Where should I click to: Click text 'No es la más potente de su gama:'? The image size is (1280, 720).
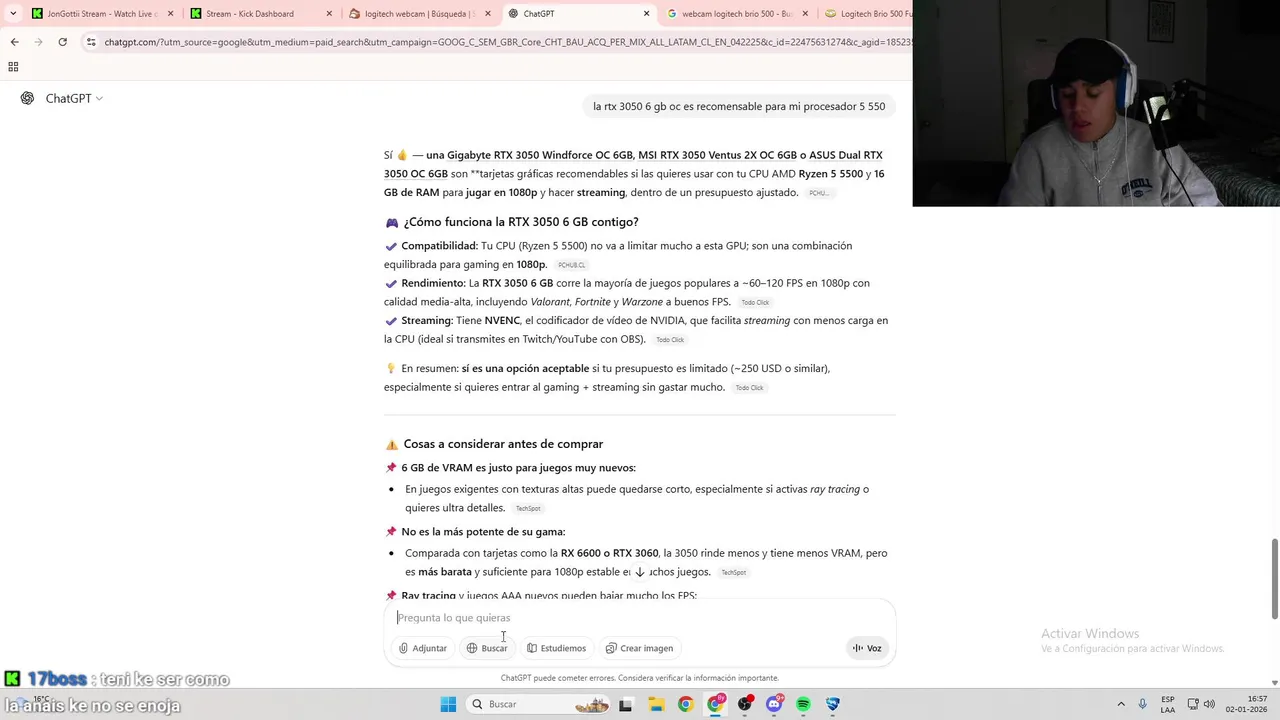(x=483, y=532)
